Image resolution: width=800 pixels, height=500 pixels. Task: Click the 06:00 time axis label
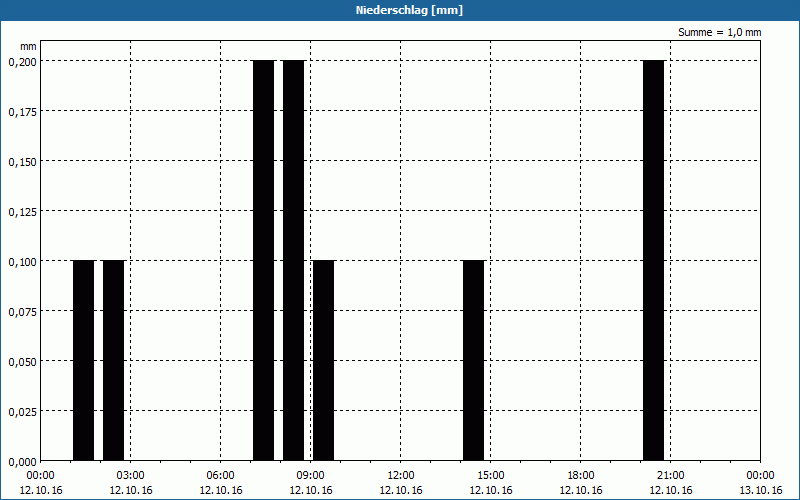pyautogui.click(x=221, y=475)
